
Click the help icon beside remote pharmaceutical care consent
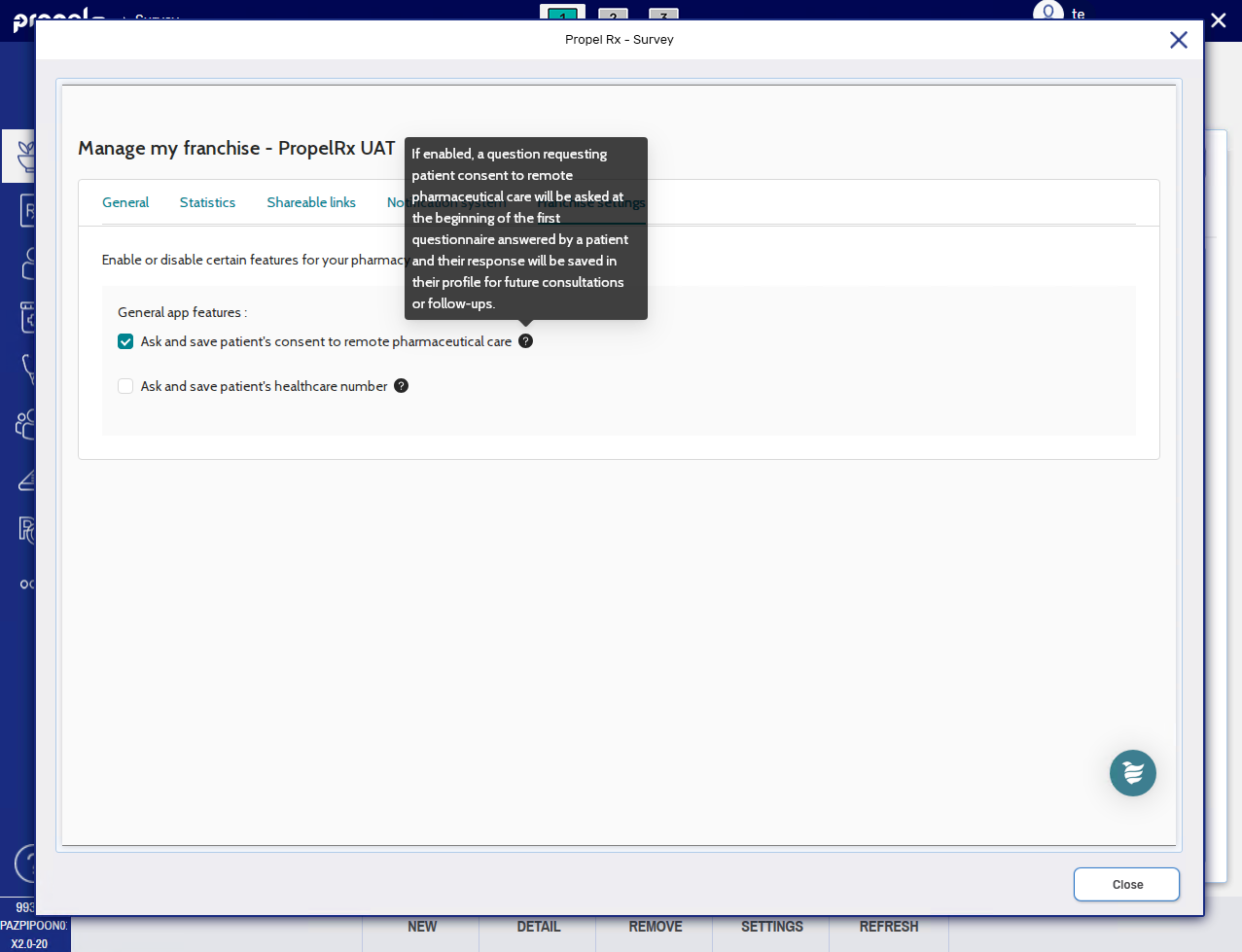525,341
